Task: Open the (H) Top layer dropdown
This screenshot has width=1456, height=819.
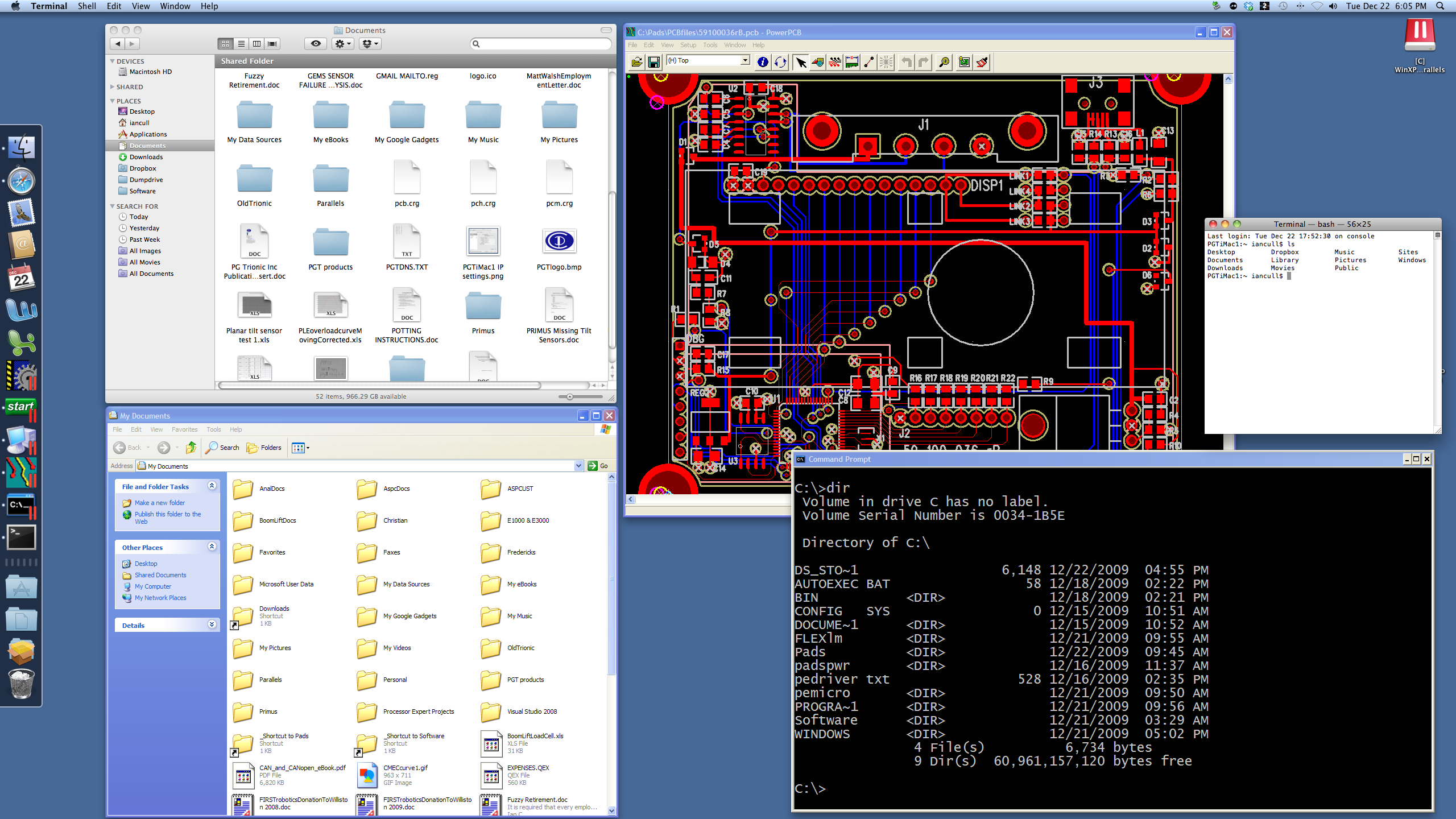Action: coord(744,60)
